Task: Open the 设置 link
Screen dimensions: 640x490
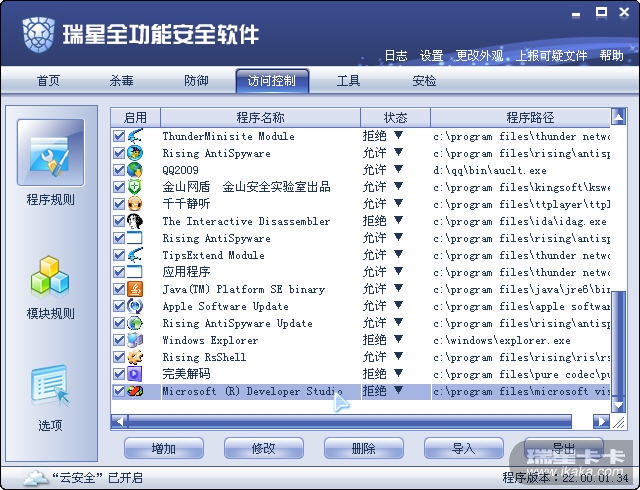Action: click(431, 55)
